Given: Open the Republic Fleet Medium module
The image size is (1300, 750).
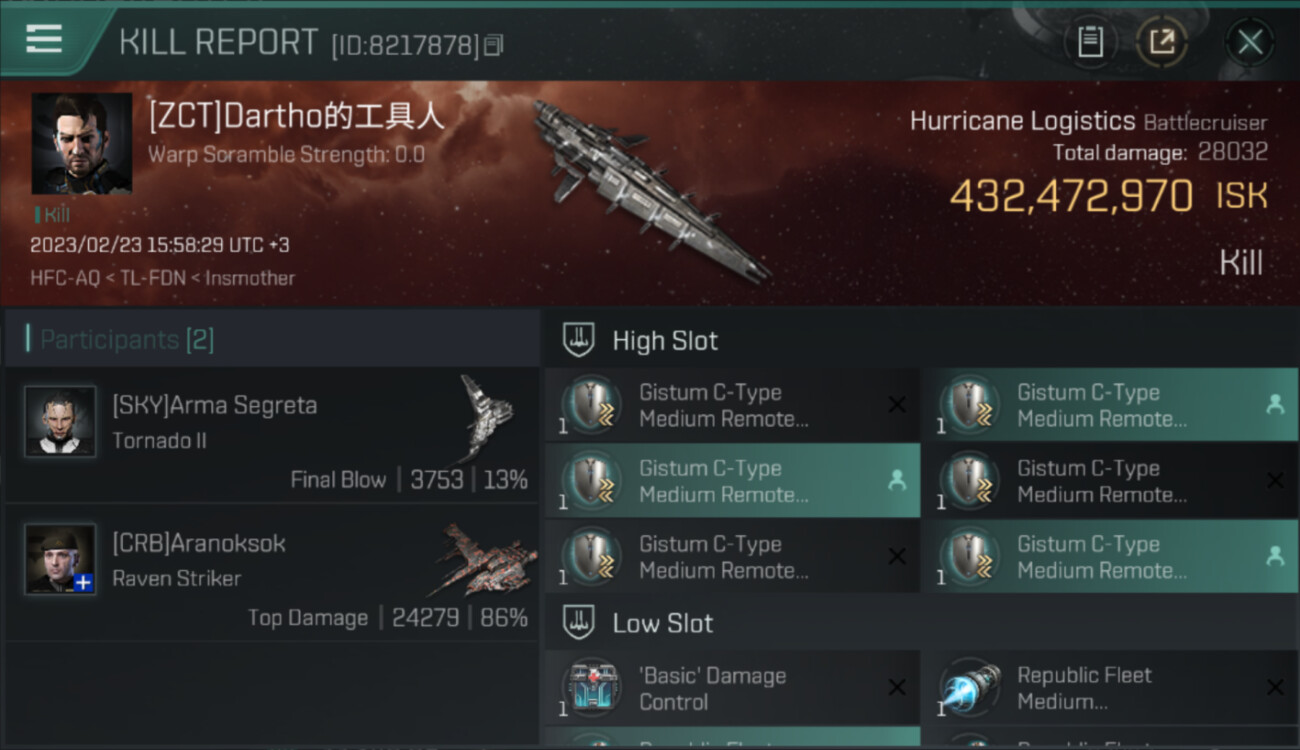Looking at the screenshot, I should pyautogui.click(x=1110, y=688).
